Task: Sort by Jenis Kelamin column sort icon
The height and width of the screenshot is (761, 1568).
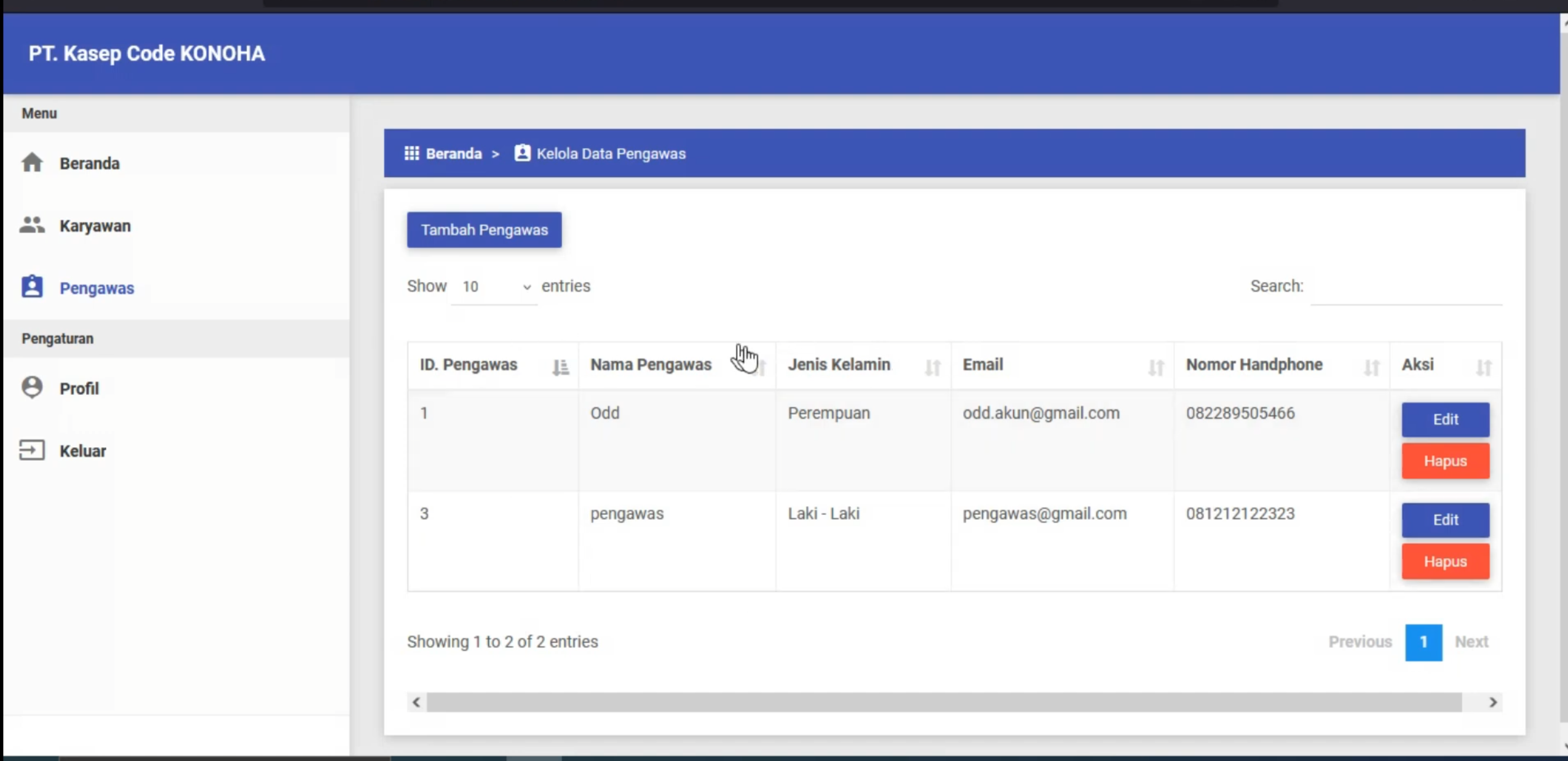Action: [933, 367]
